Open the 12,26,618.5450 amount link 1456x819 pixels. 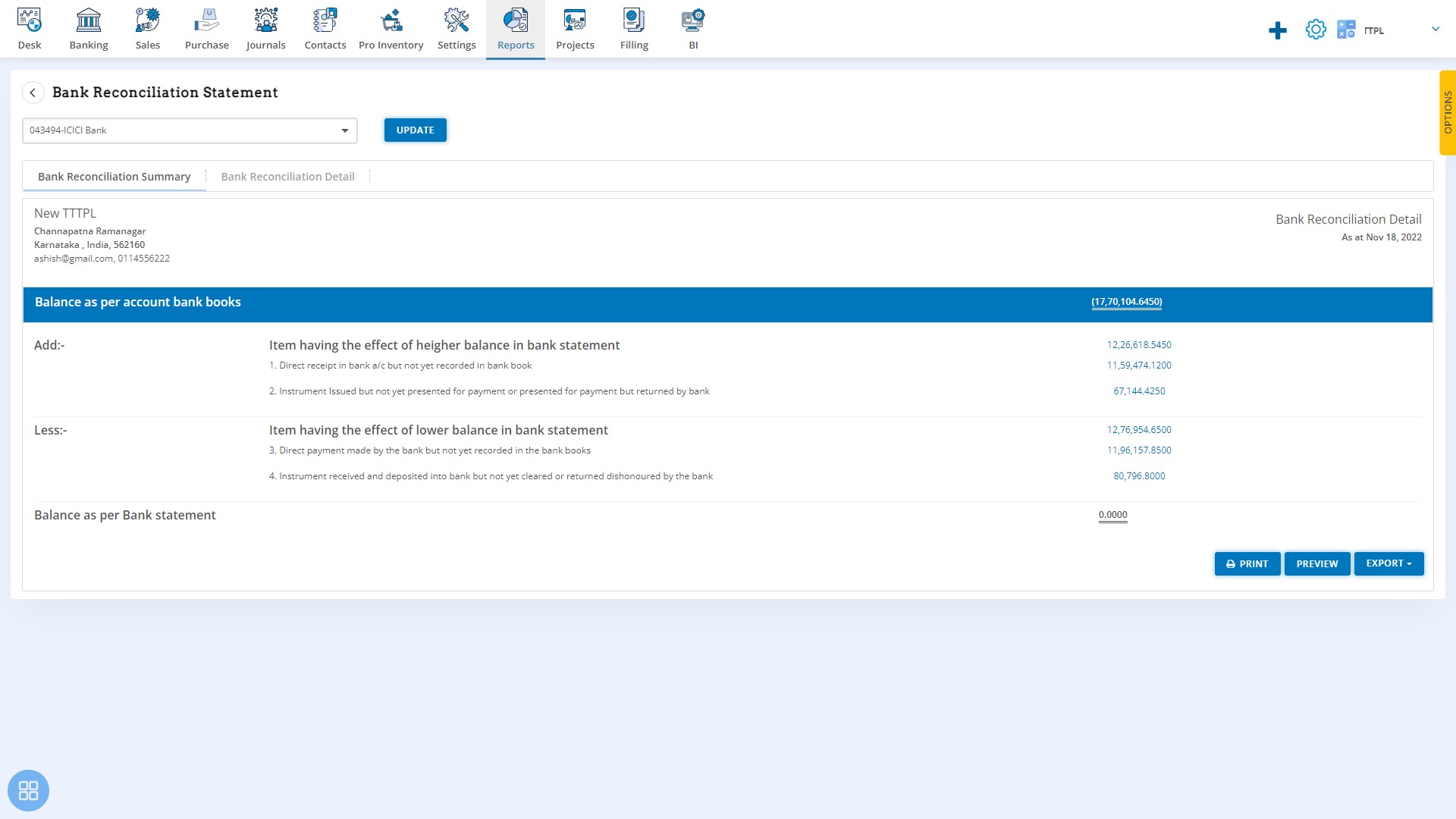tap(1139, 345)
